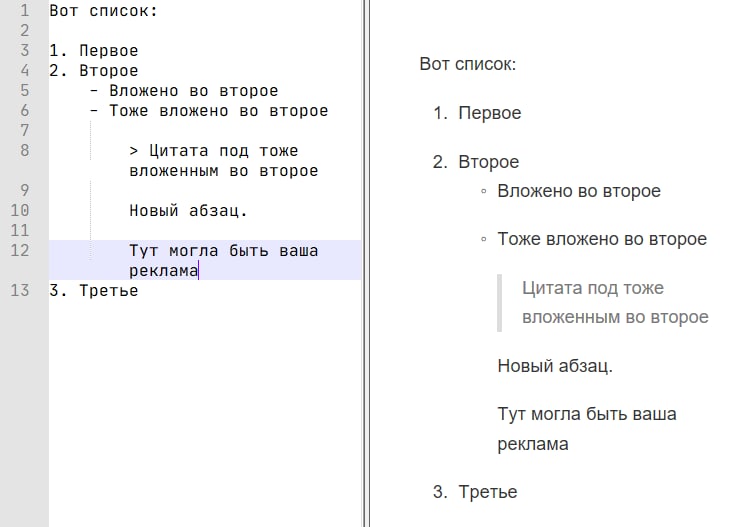Viewport: 754px width, 527px height.
Task: Click line number 11 in gutter
Action: 20,231
